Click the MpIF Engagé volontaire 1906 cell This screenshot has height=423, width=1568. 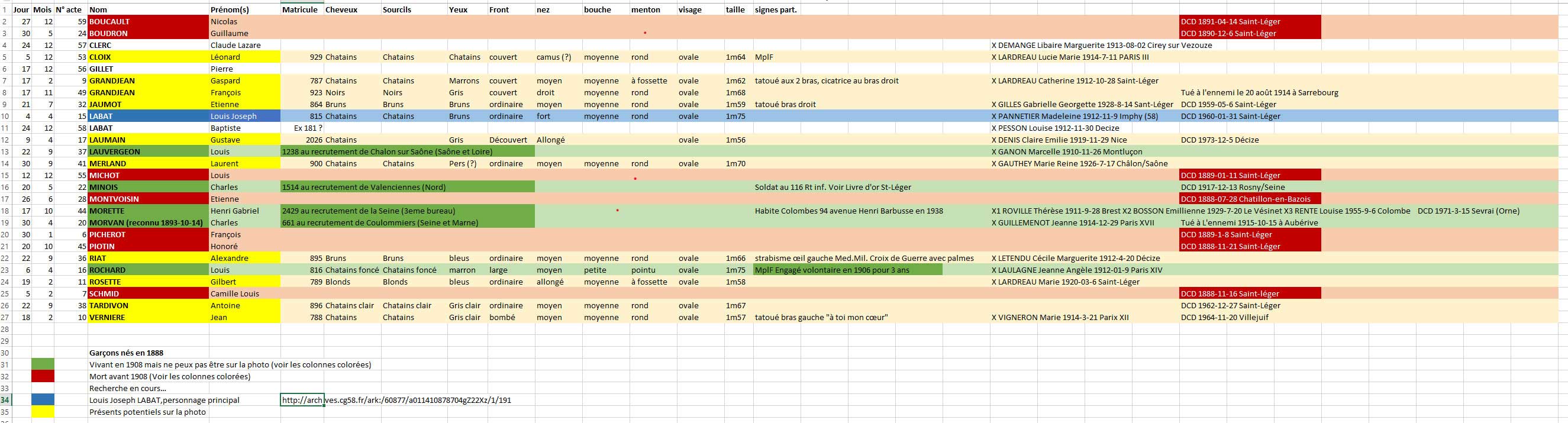pyautogui.click(x=847, y=270)
